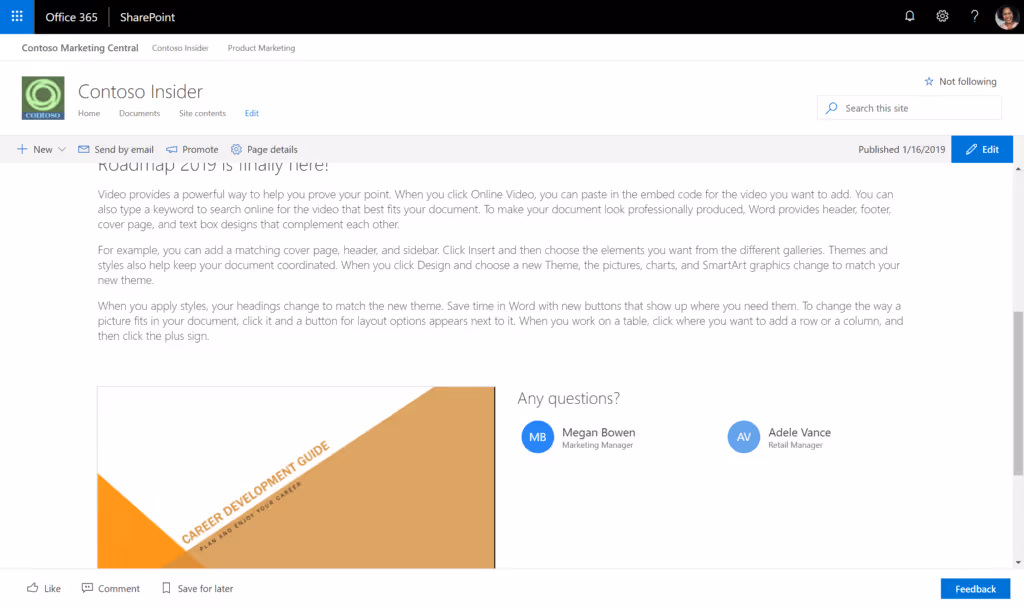This screenshot has width=1024, height=607.
Task: Open the user profile picture menu
Action: (1006, 17)
